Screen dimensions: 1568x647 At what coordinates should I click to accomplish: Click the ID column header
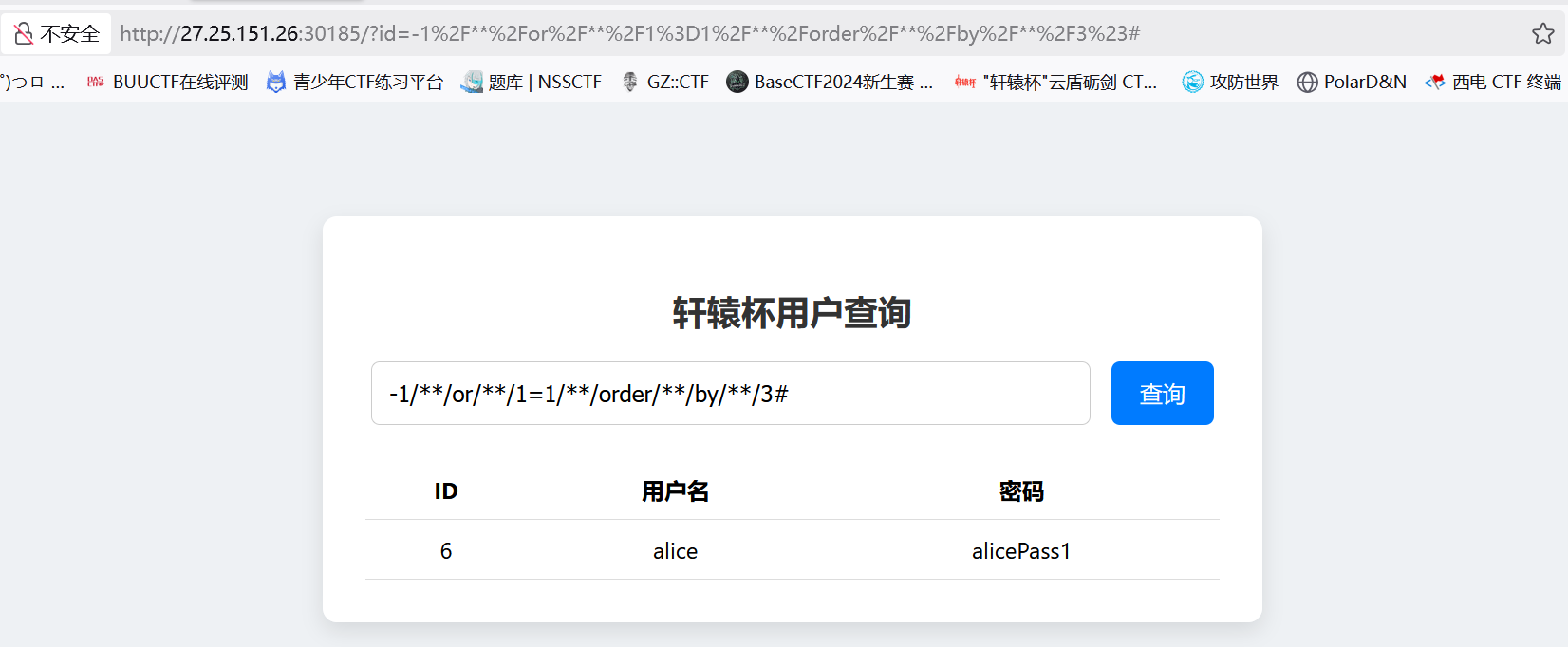coord(446,491)
